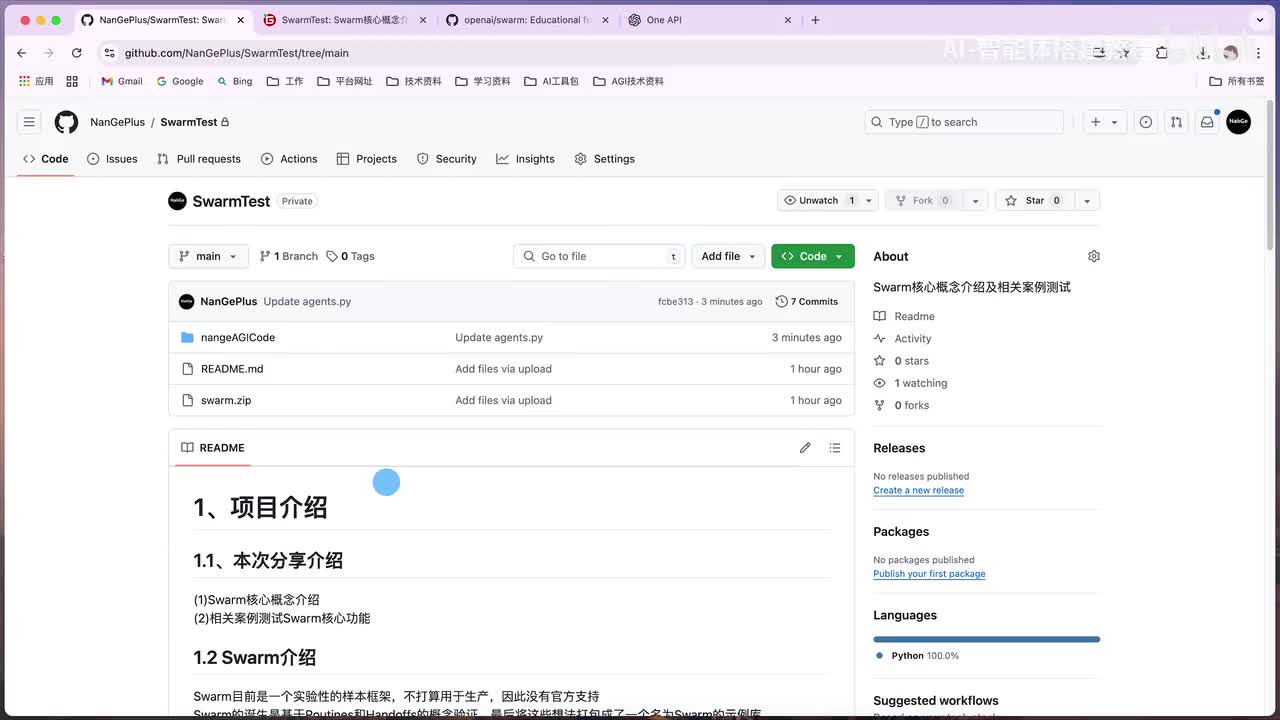Switch to the Pull requests tab
Viewport: 1280px width, 720px height.
[x=199, y=159]
